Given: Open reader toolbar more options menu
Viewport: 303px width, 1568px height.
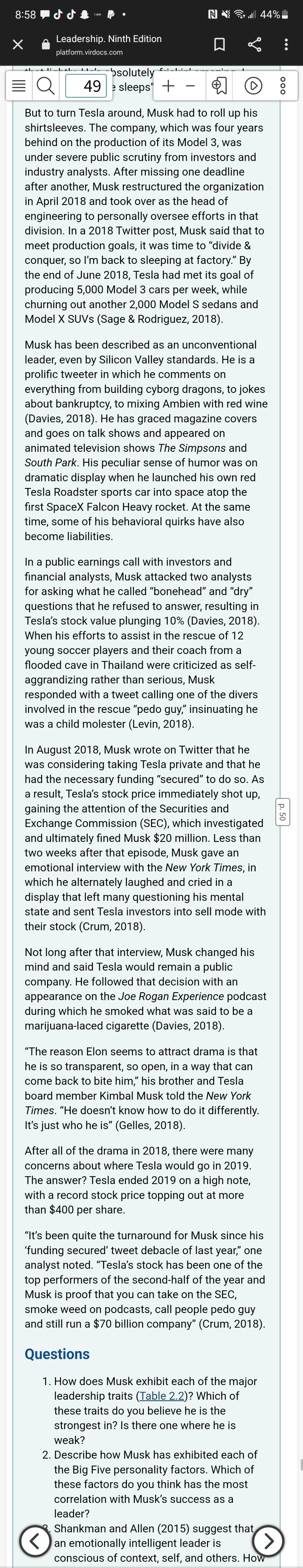Looking at the screenshot, I should pyautogui.click(x=282, y=86).
